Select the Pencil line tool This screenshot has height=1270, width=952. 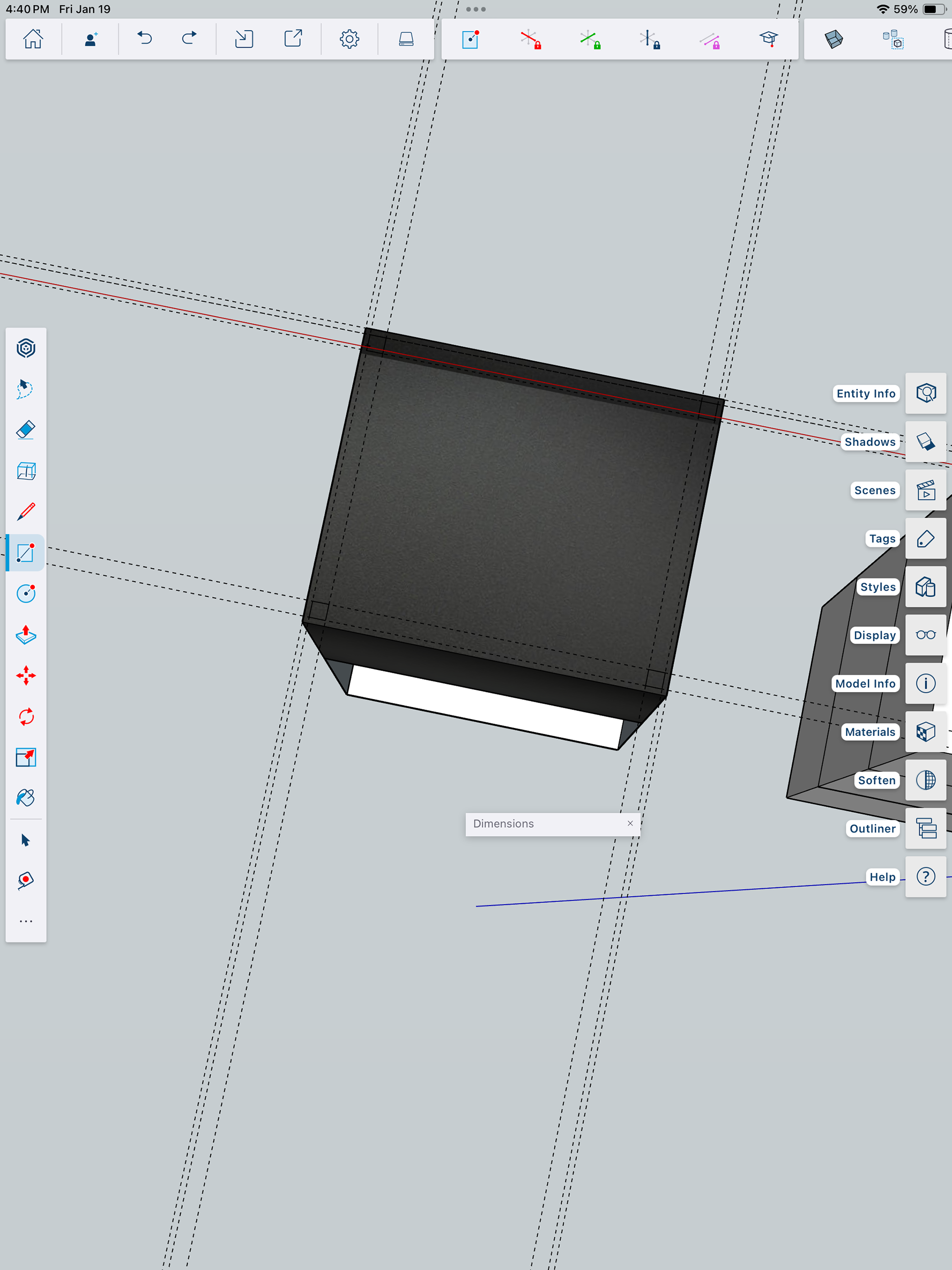(26, 512)
